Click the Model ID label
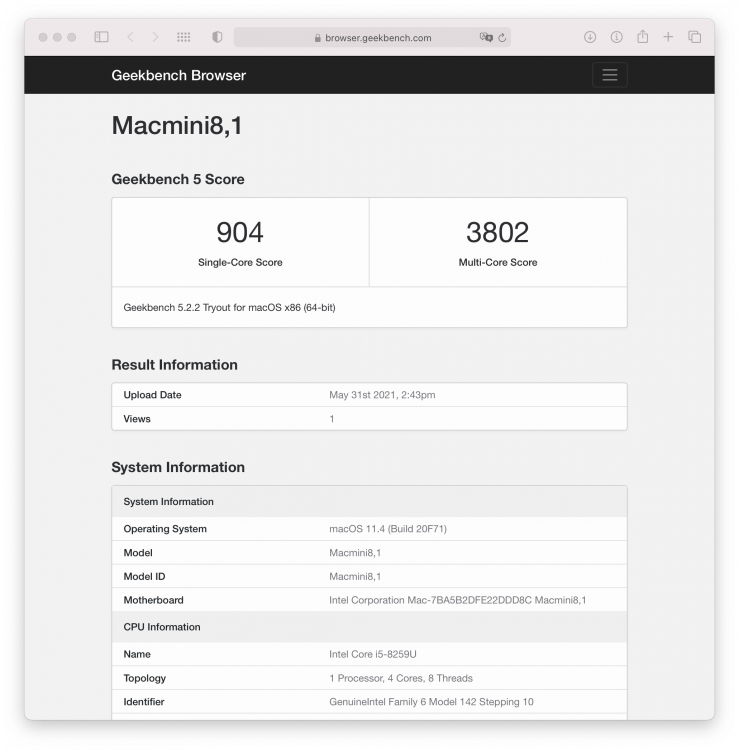The image size is (739, 750). pyautogui.click(x=144, y=576)
